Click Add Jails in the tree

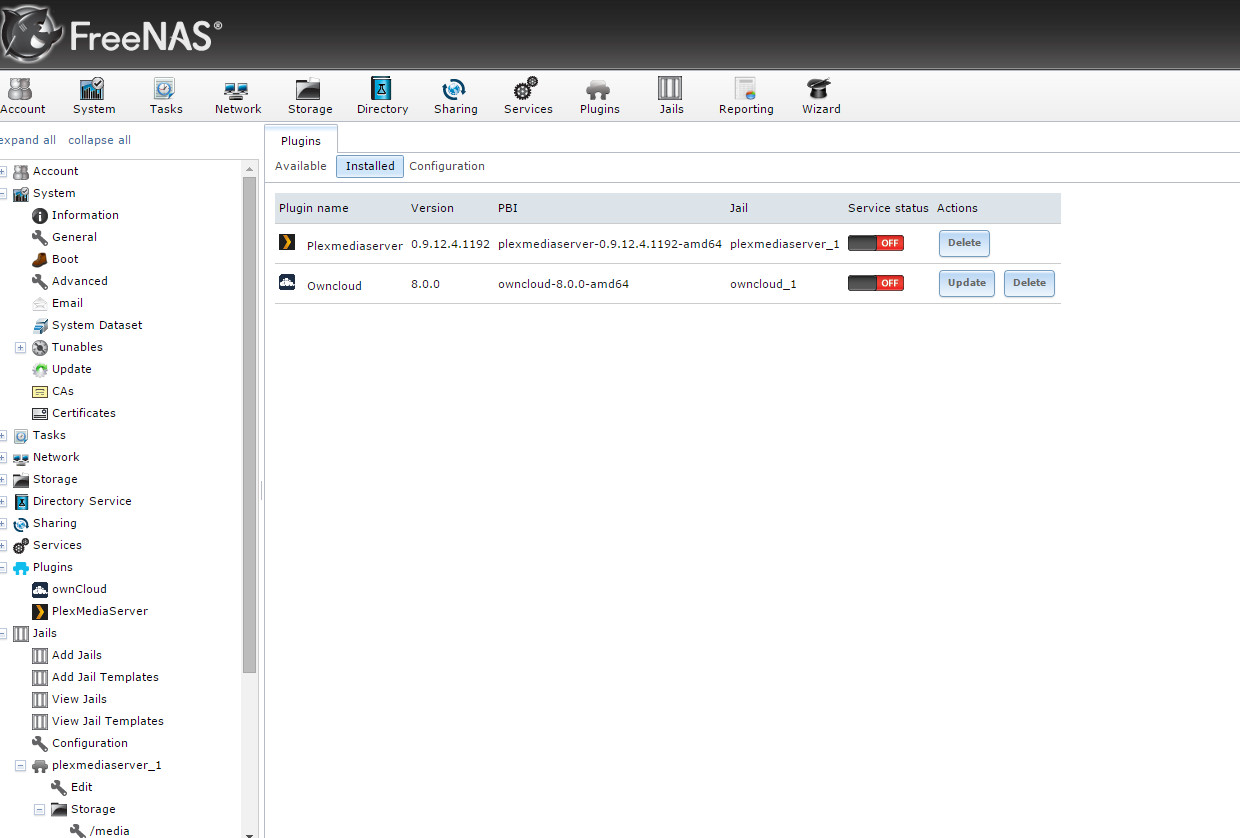click(x=77, y=655)
